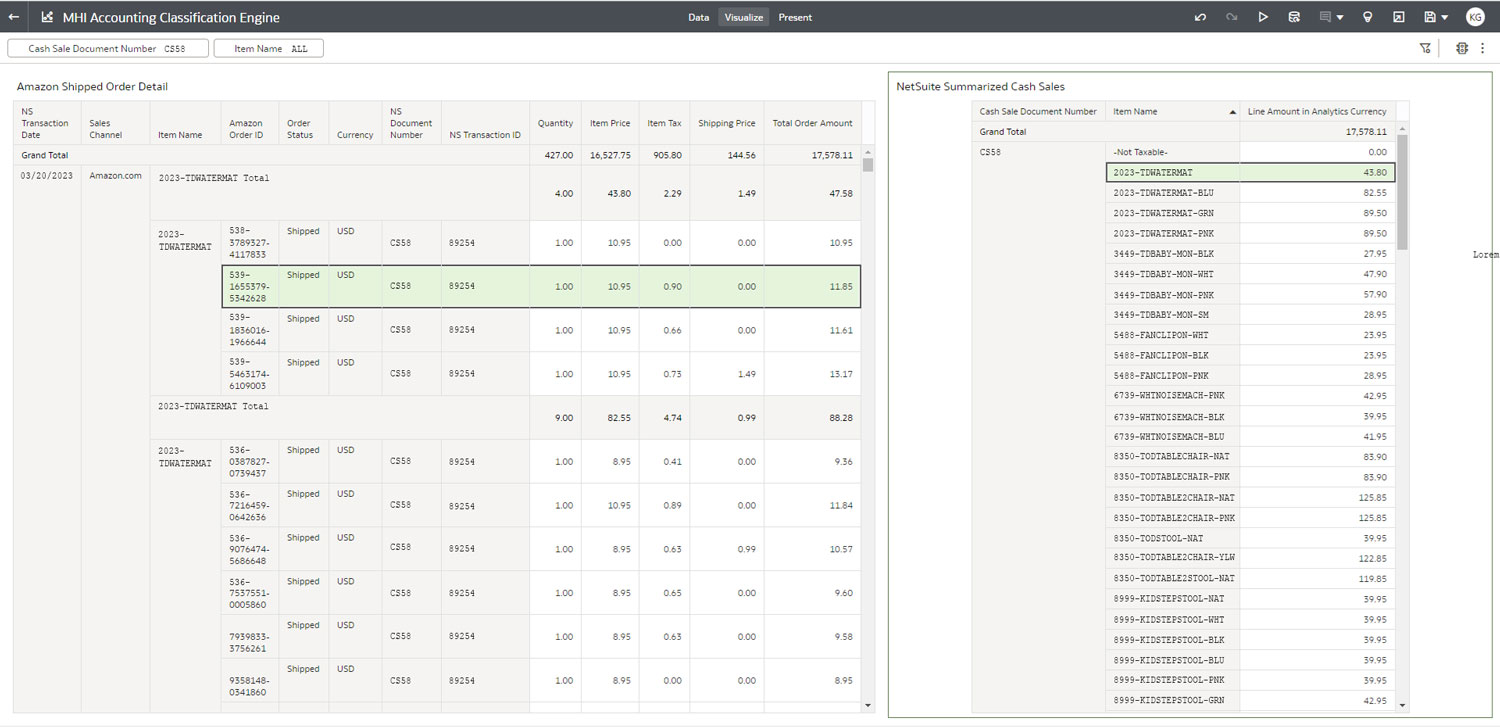Click the Preview play icon

pos(1263,17)
